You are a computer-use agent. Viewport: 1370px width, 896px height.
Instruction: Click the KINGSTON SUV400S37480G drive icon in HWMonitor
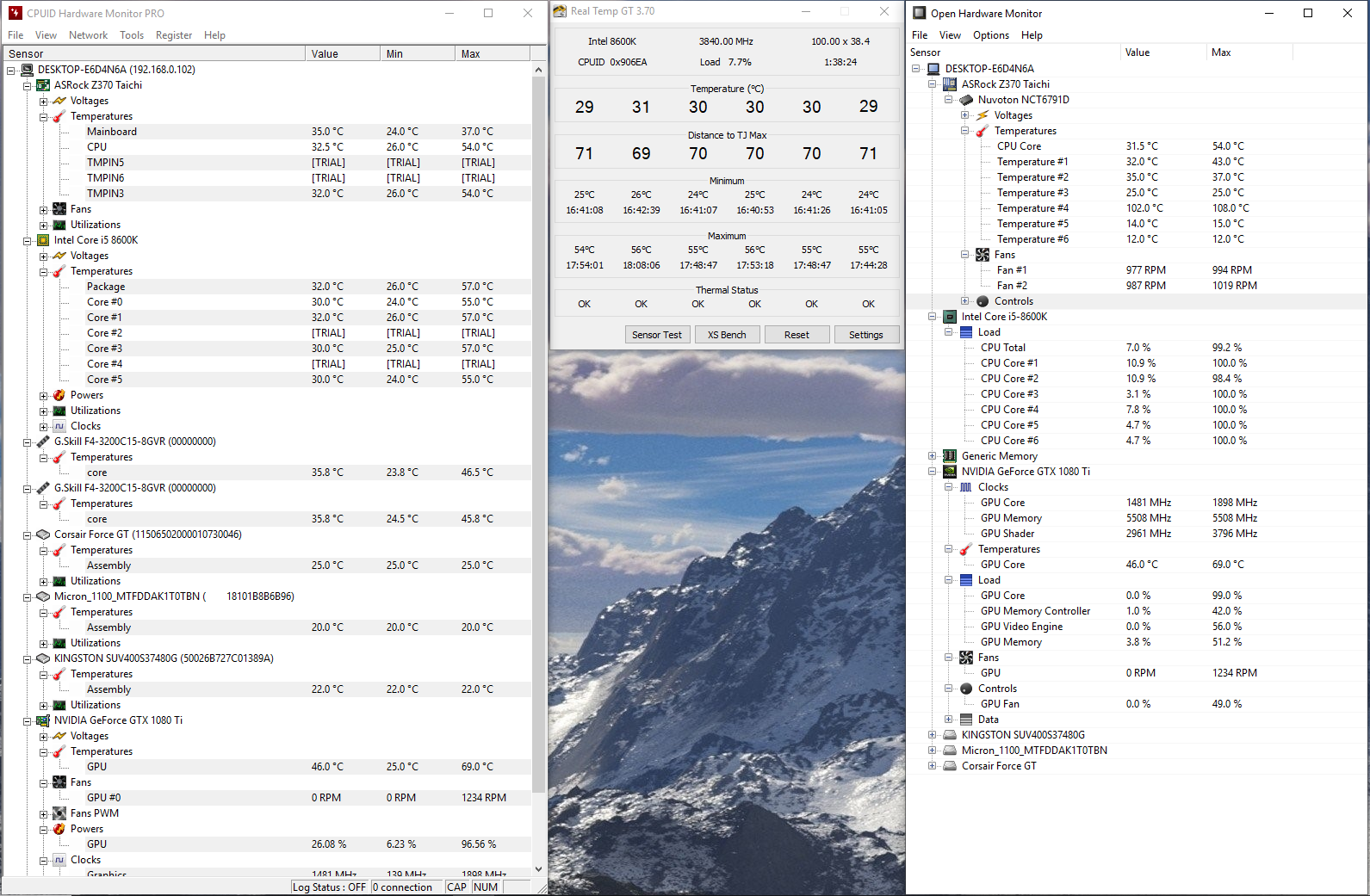(x=43, y=658)
